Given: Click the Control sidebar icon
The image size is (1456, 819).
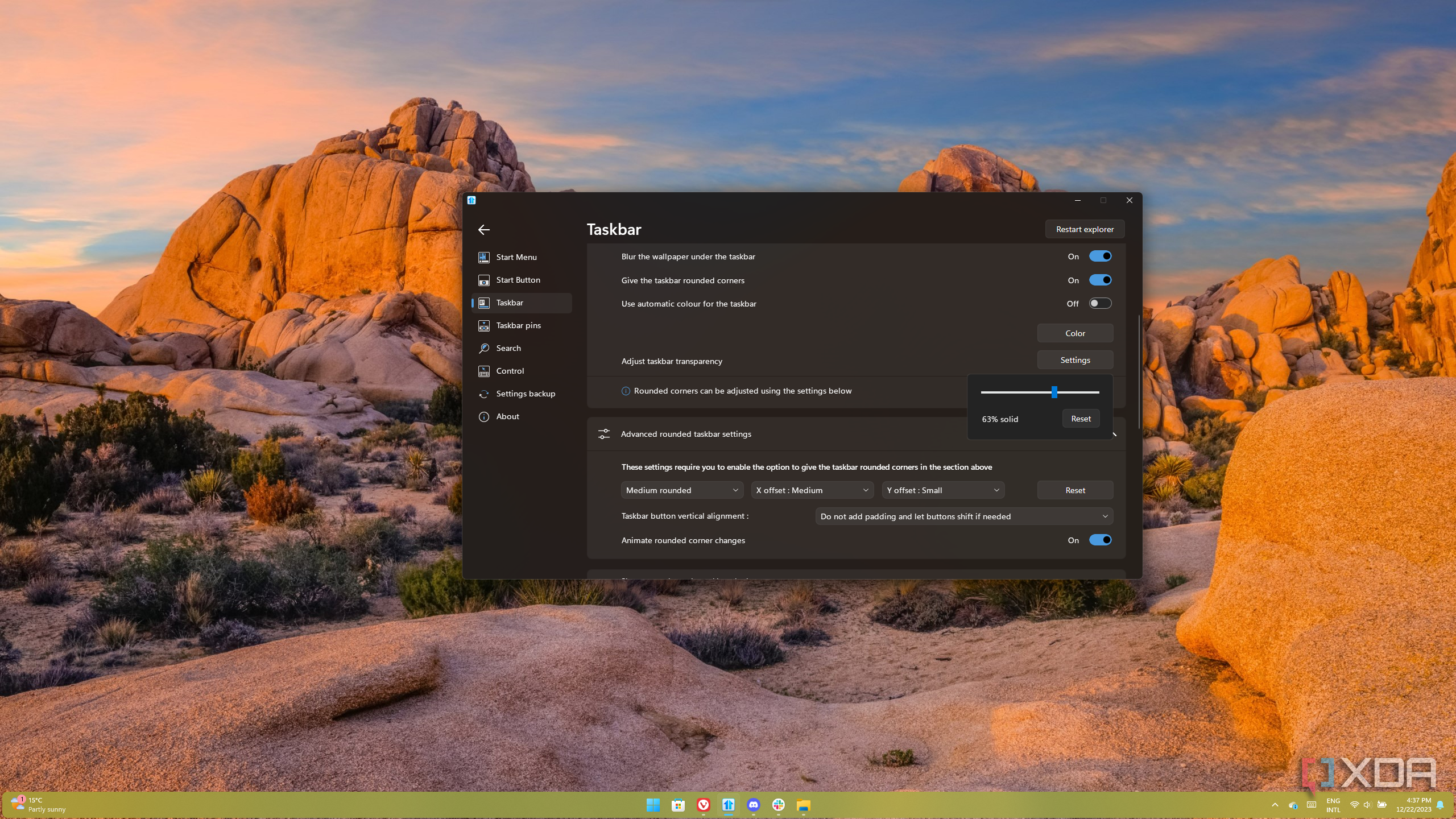Looking at the screenshot, I should 483,371.
